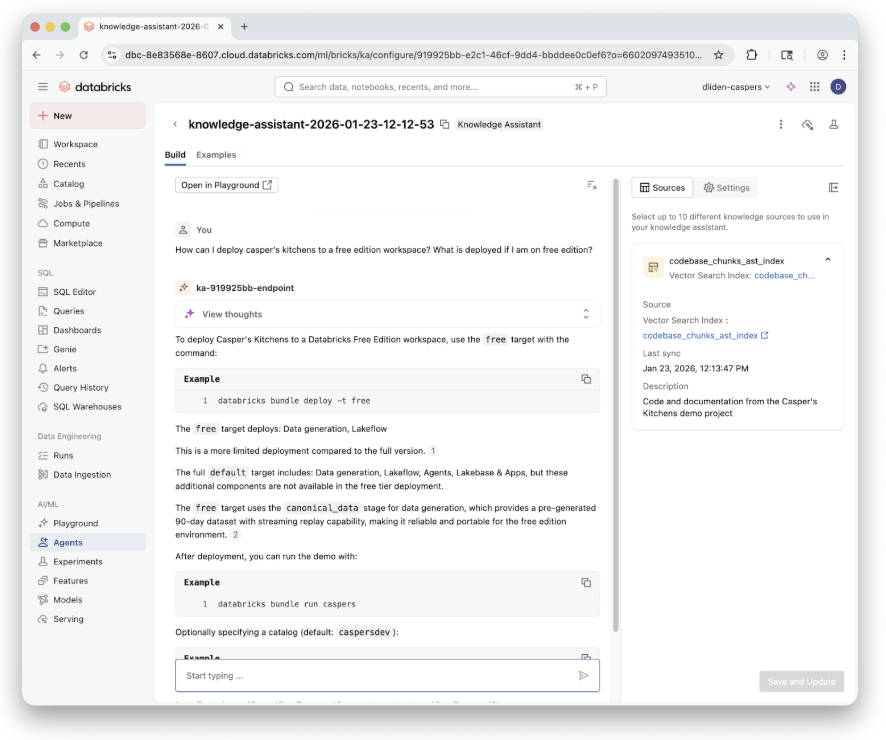
Task: Collapse the right side panel
Action: 834,187
